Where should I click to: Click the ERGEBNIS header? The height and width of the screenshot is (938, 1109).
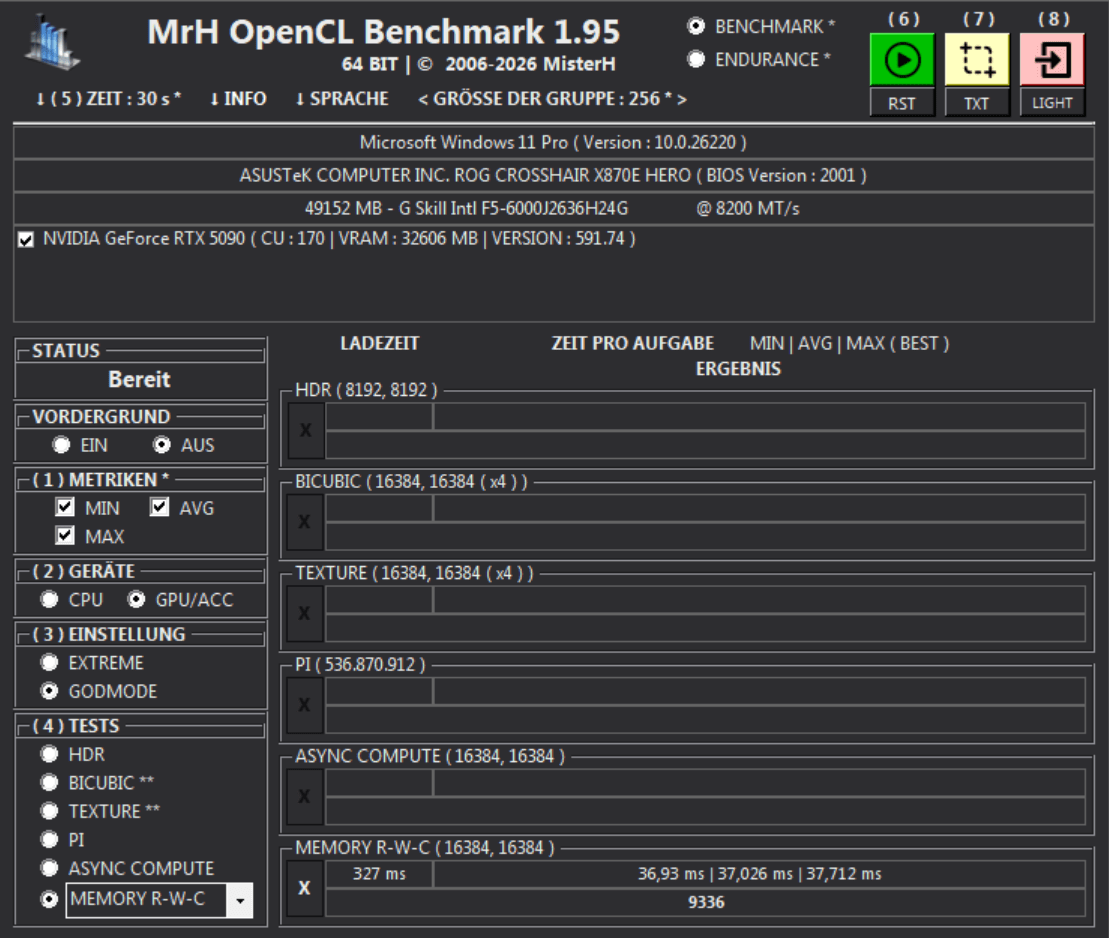[x=738, y=369]
